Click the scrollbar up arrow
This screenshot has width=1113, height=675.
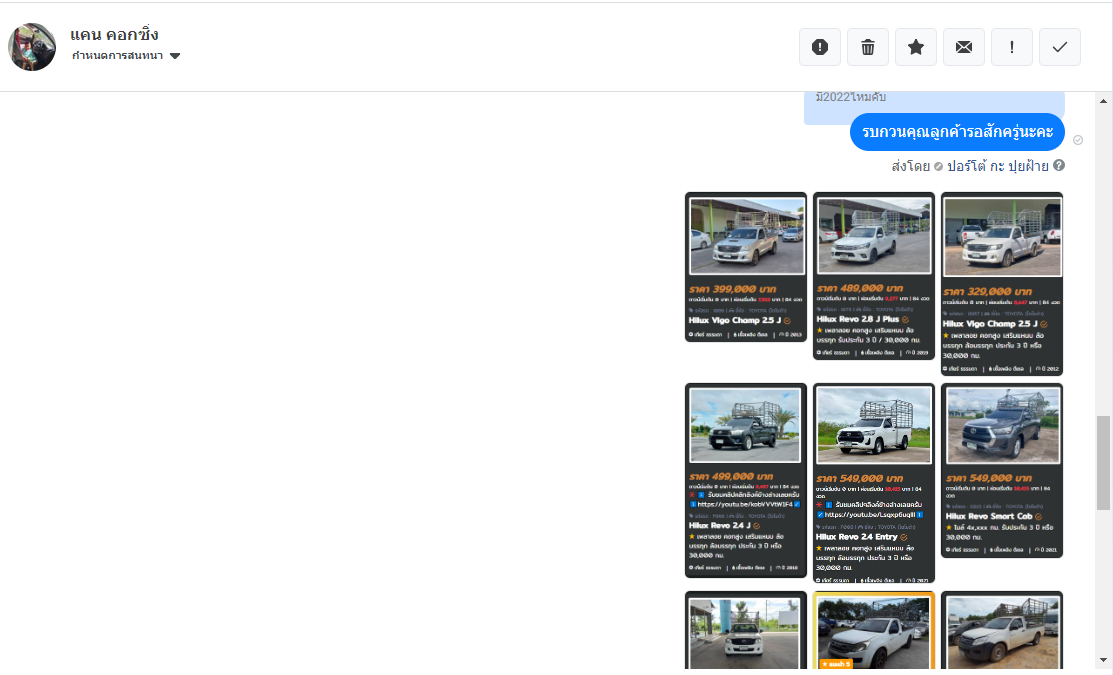[1103, 102]
